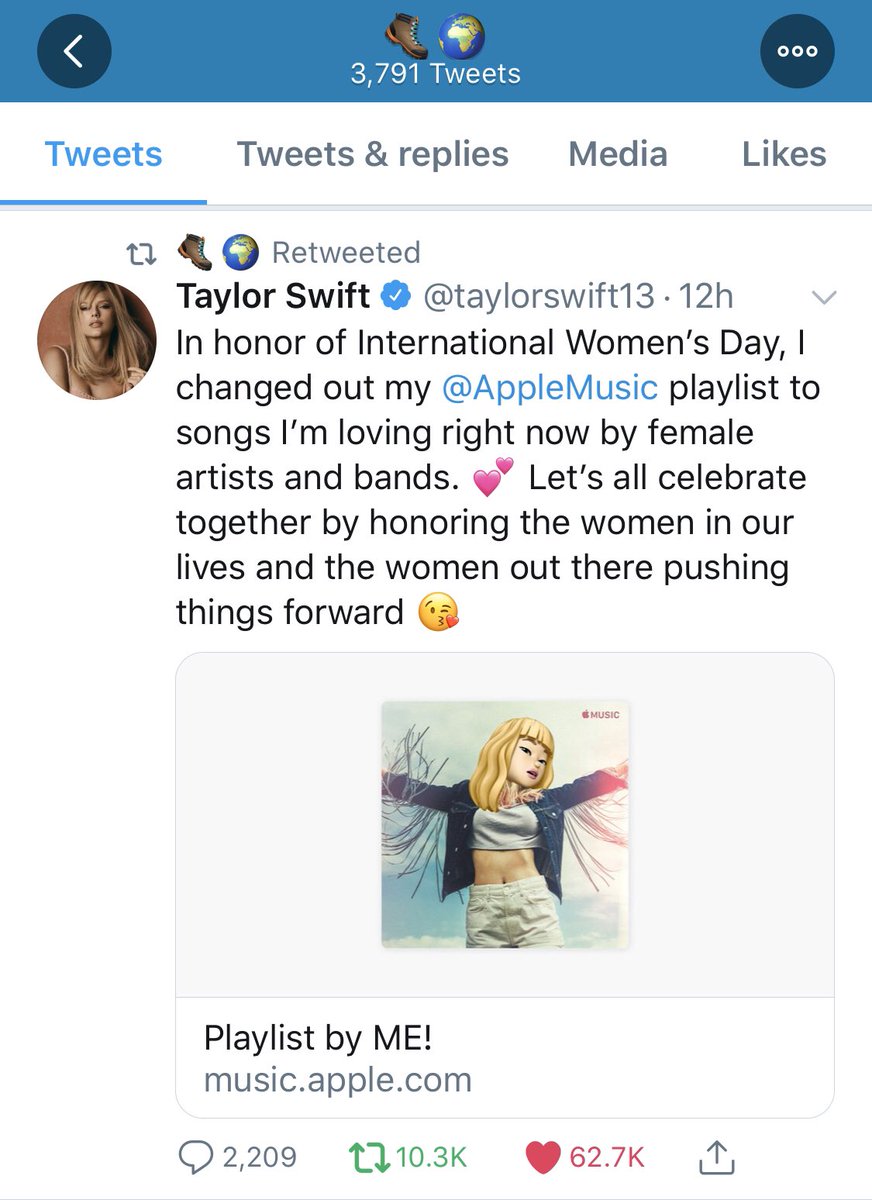This screenshot has width=872, height=1200.
Task: Tap the blue verified badge
Action: coord(396,296)
